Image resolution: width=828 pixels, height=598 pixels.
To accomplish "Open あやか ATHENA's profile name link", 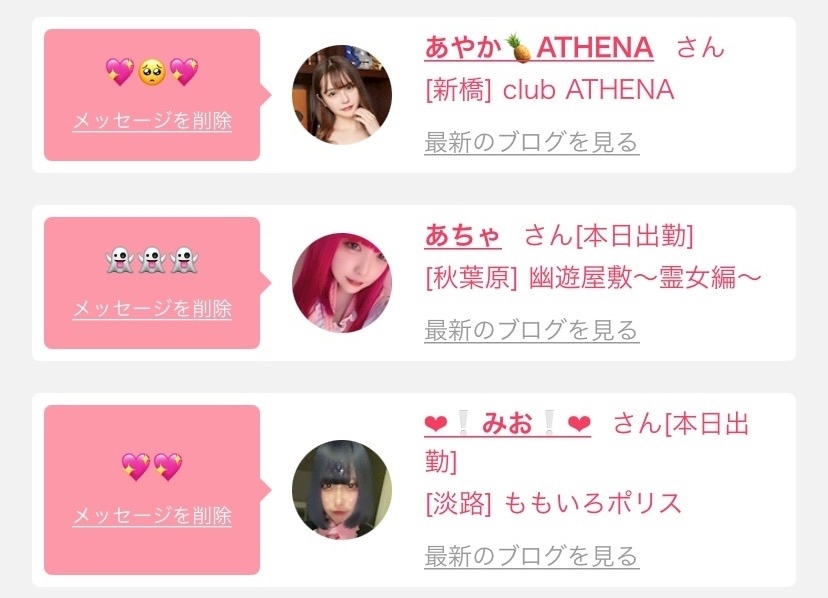I will coord(539,48).
